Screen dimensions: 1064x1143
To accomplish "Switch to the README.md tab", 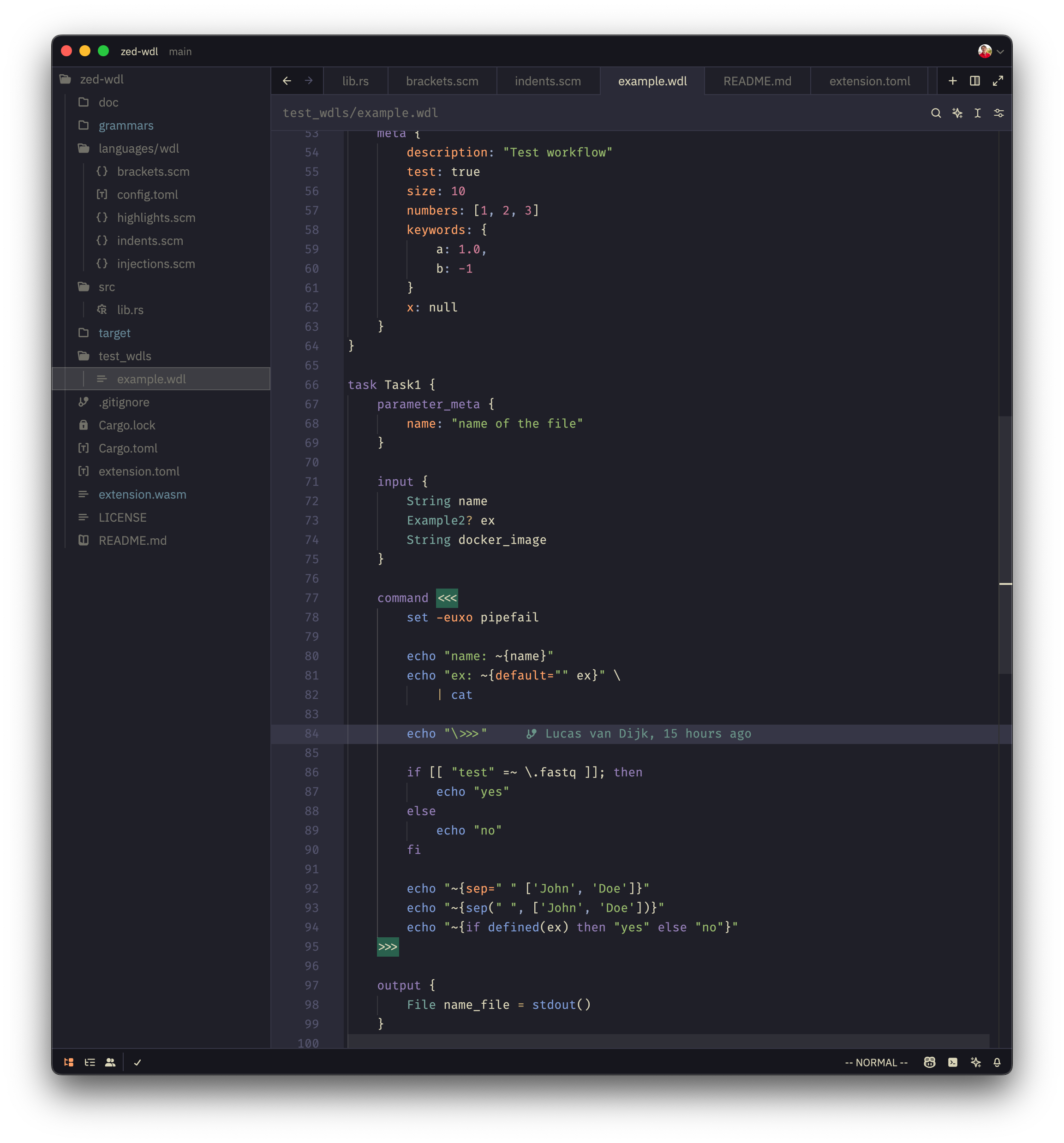I will pyautogui.click(x=758, y=81).
